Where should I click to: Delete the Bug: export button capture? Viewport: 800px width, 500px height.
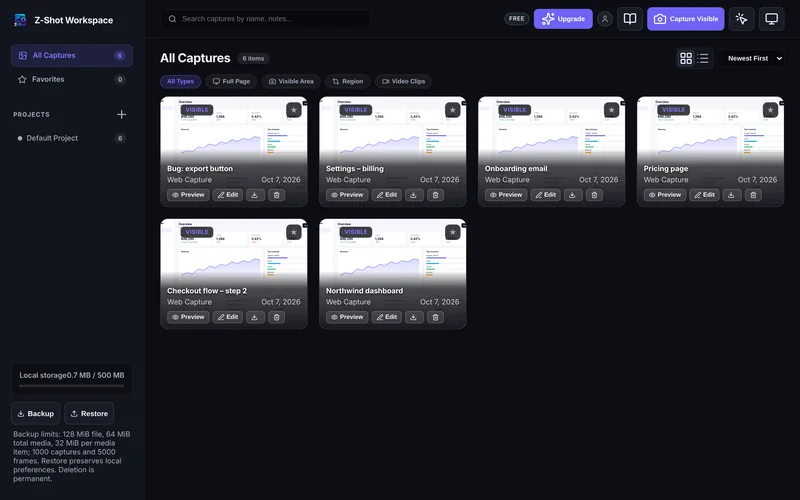277,195
